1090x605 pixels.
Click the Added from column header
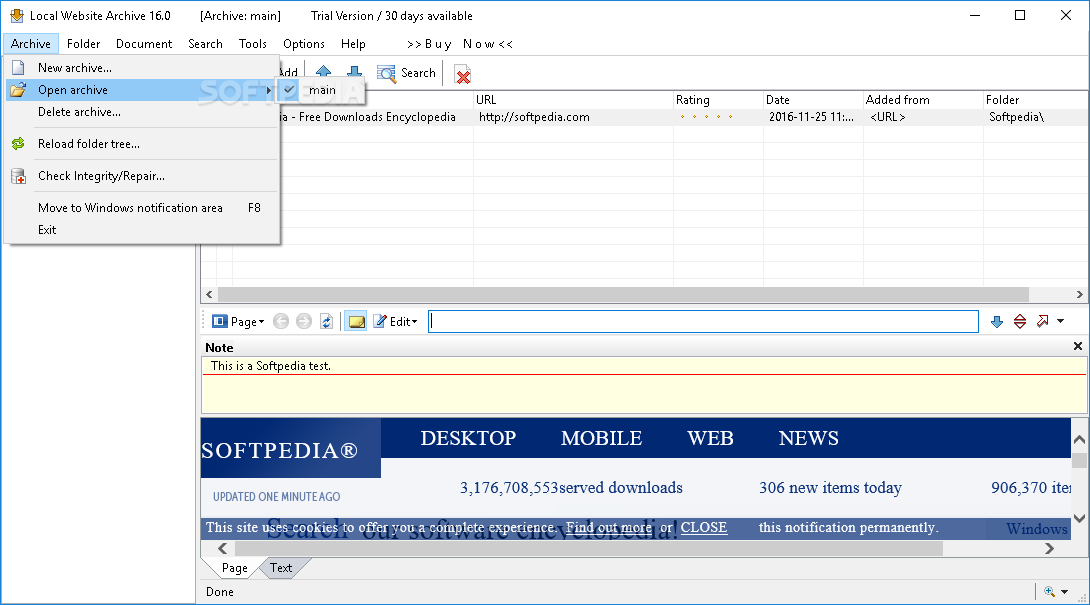922,100
